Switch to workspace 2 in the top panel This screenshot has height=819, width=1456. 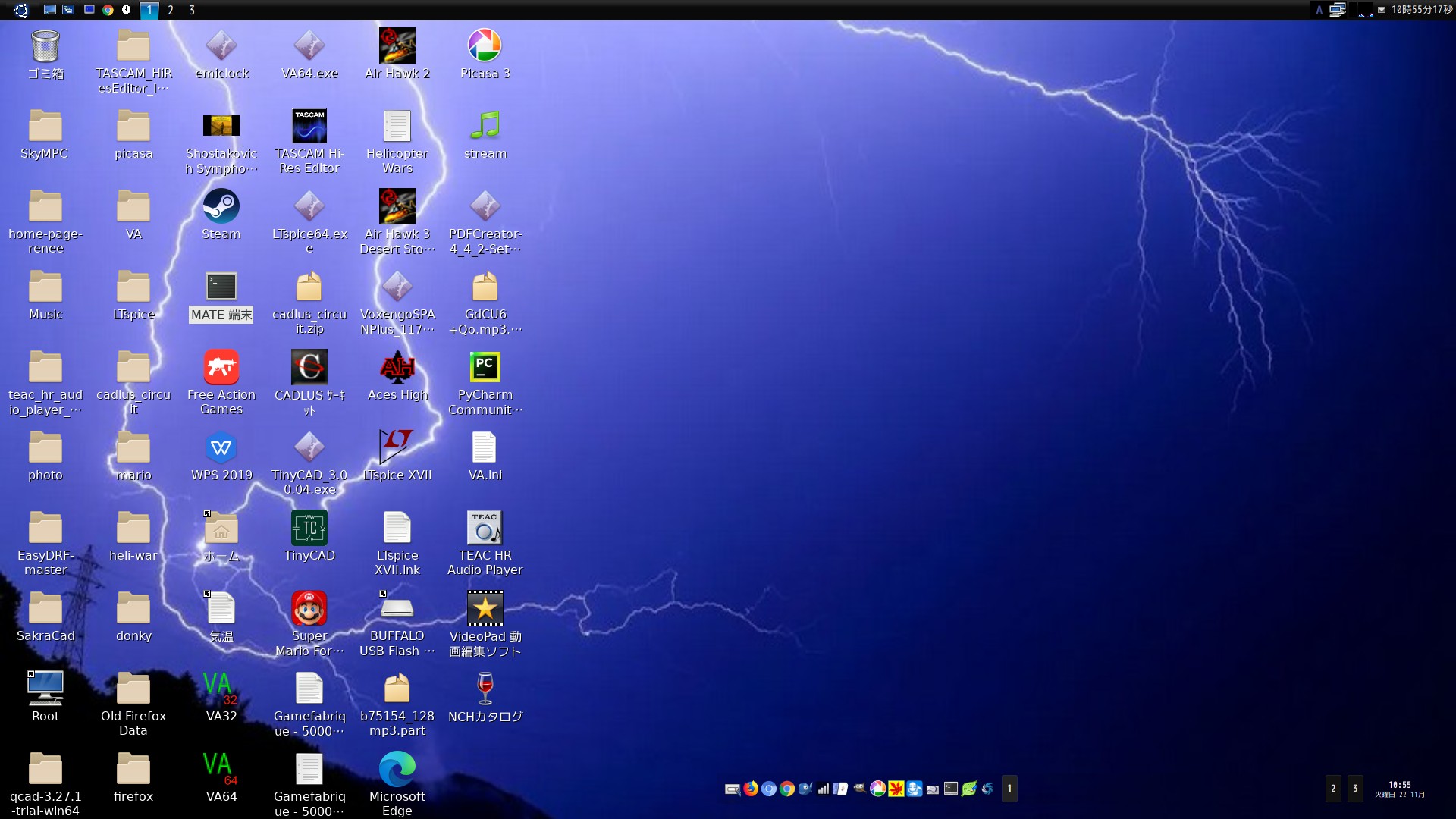[x=171, y=10]
